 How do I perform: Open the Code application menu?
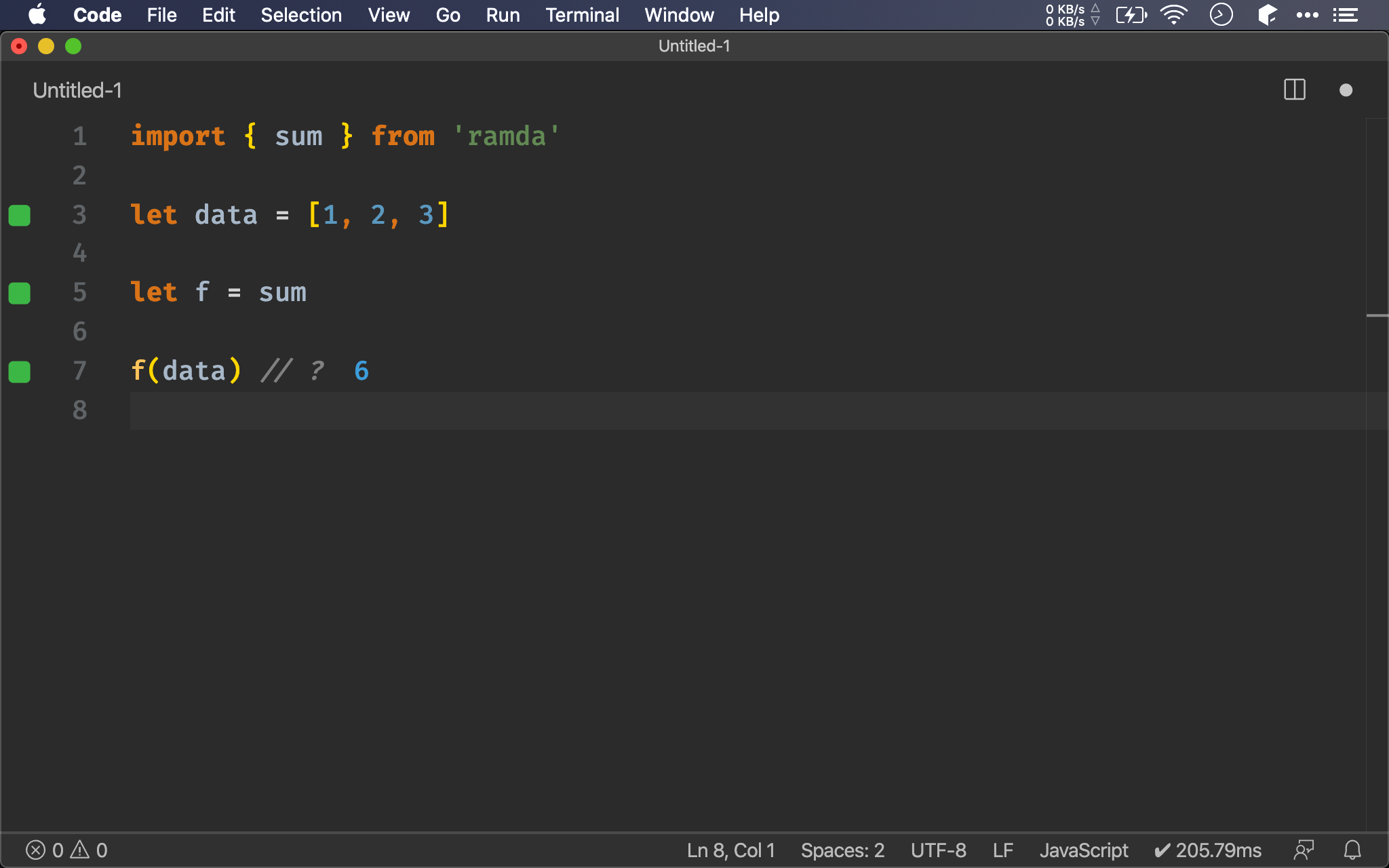[x=97, y=15]
